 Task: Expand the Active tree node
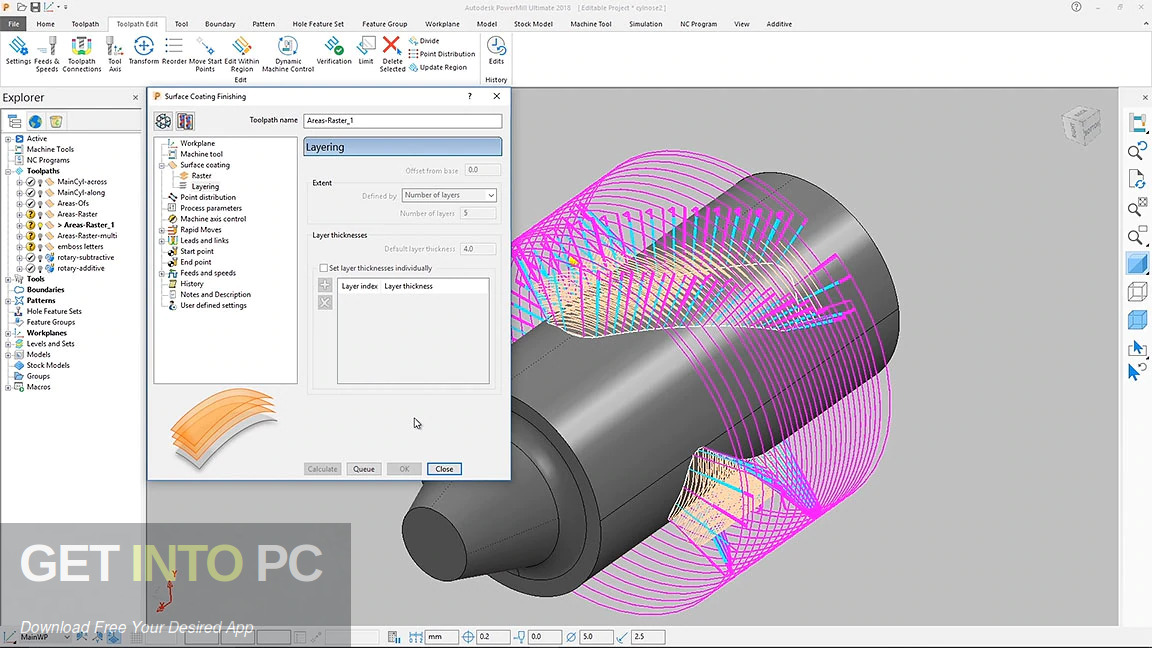pos(8,139)
